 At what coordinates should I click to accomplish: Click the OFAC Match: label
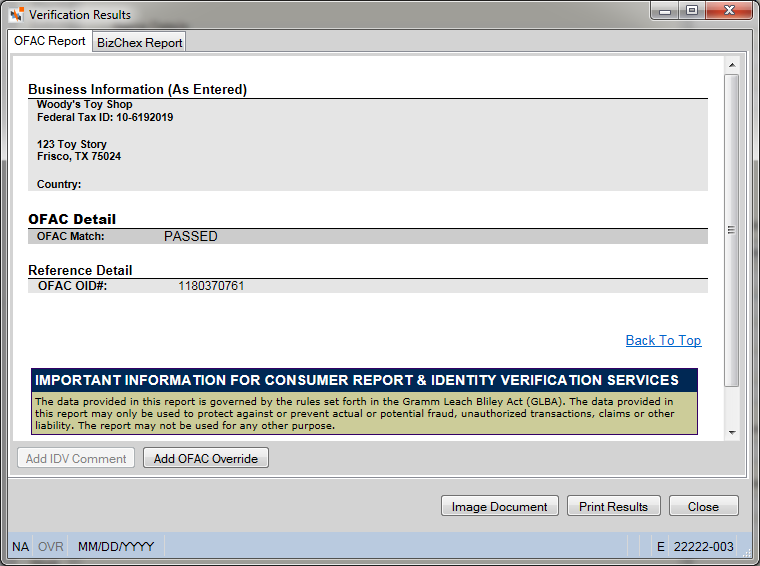71,236
